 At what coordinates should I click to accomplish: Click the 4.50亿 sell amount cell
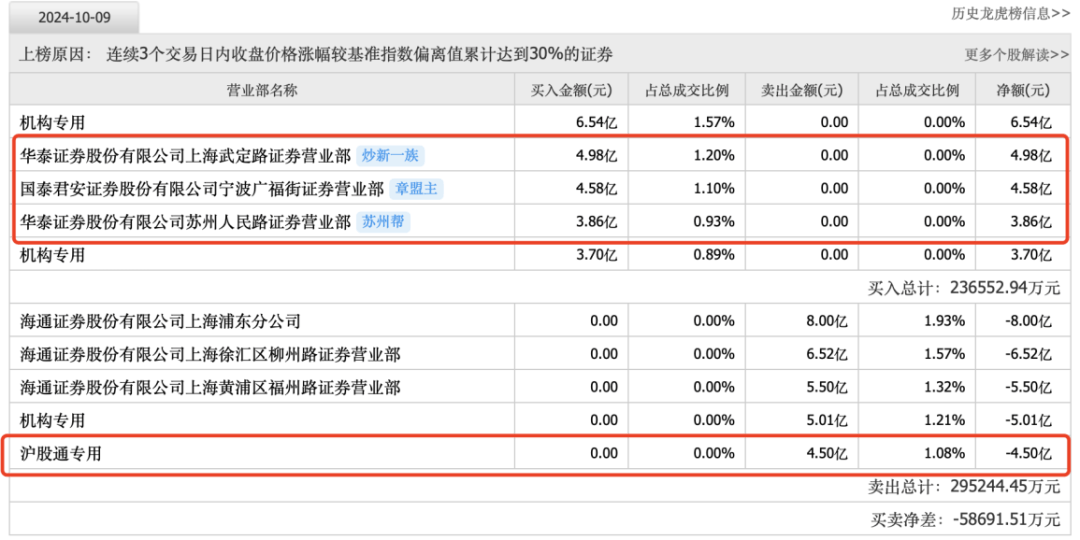click(x=827, y=454)
